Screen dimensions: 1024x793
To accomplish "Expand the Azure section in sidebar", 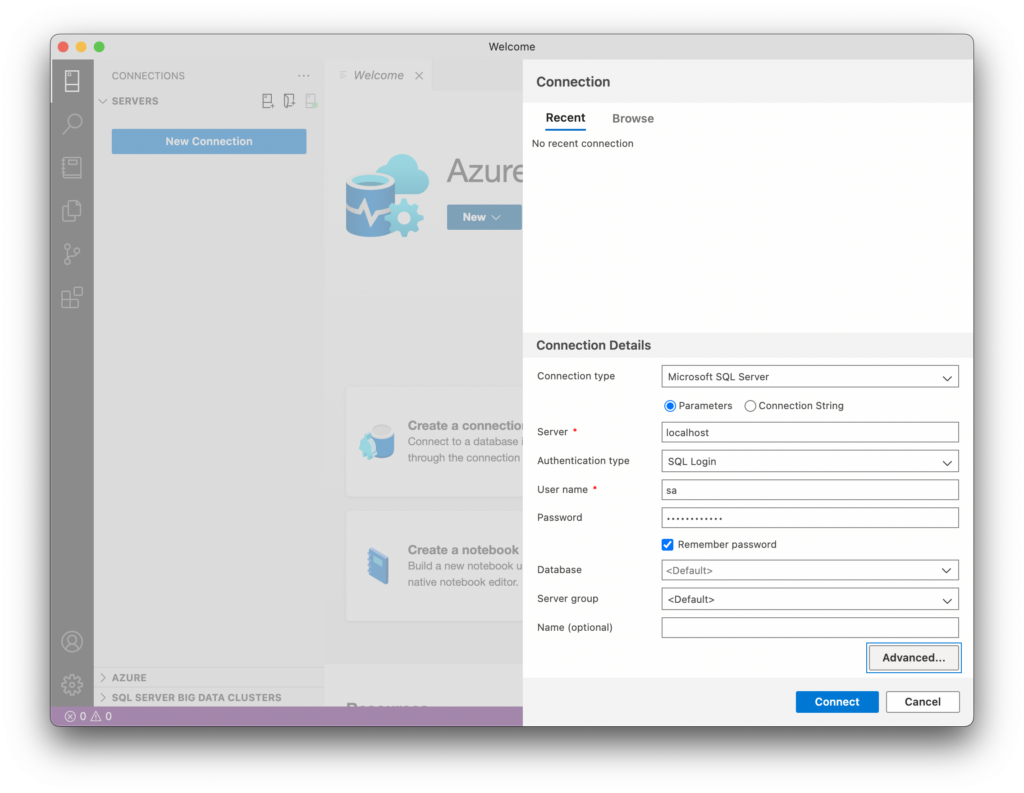I will pos(129,678).
